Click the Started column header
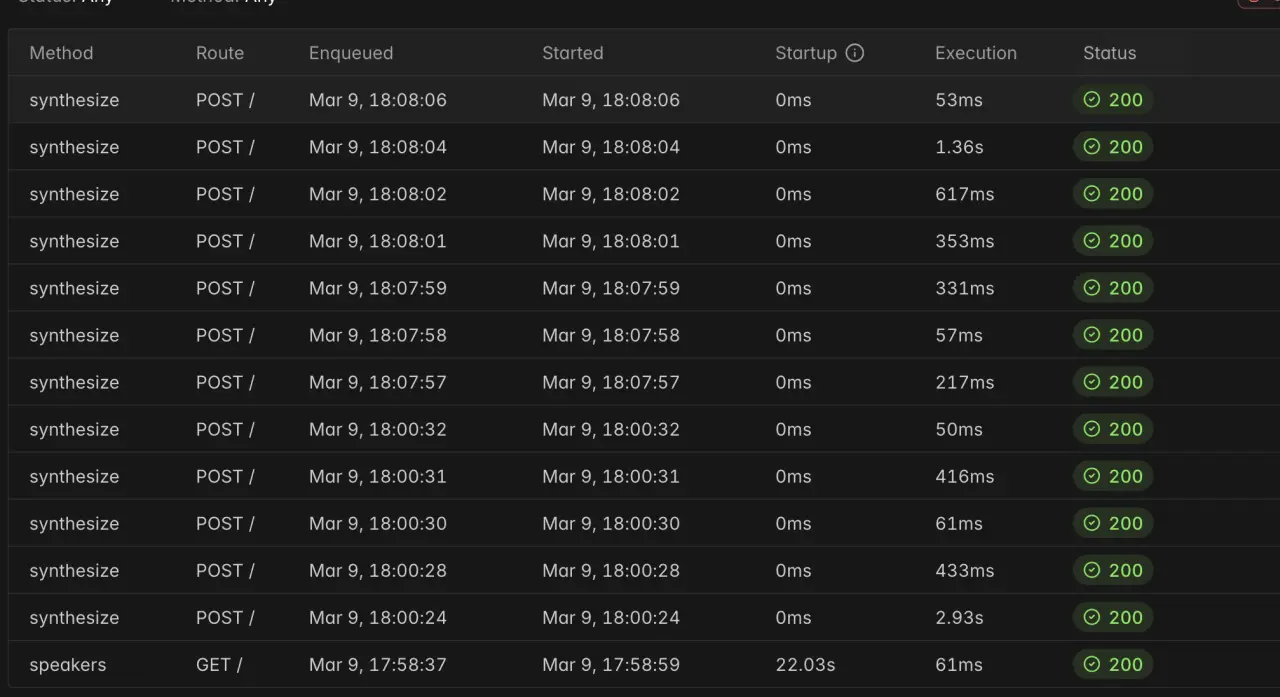1280x697 pixels. [x=572, y=53]
